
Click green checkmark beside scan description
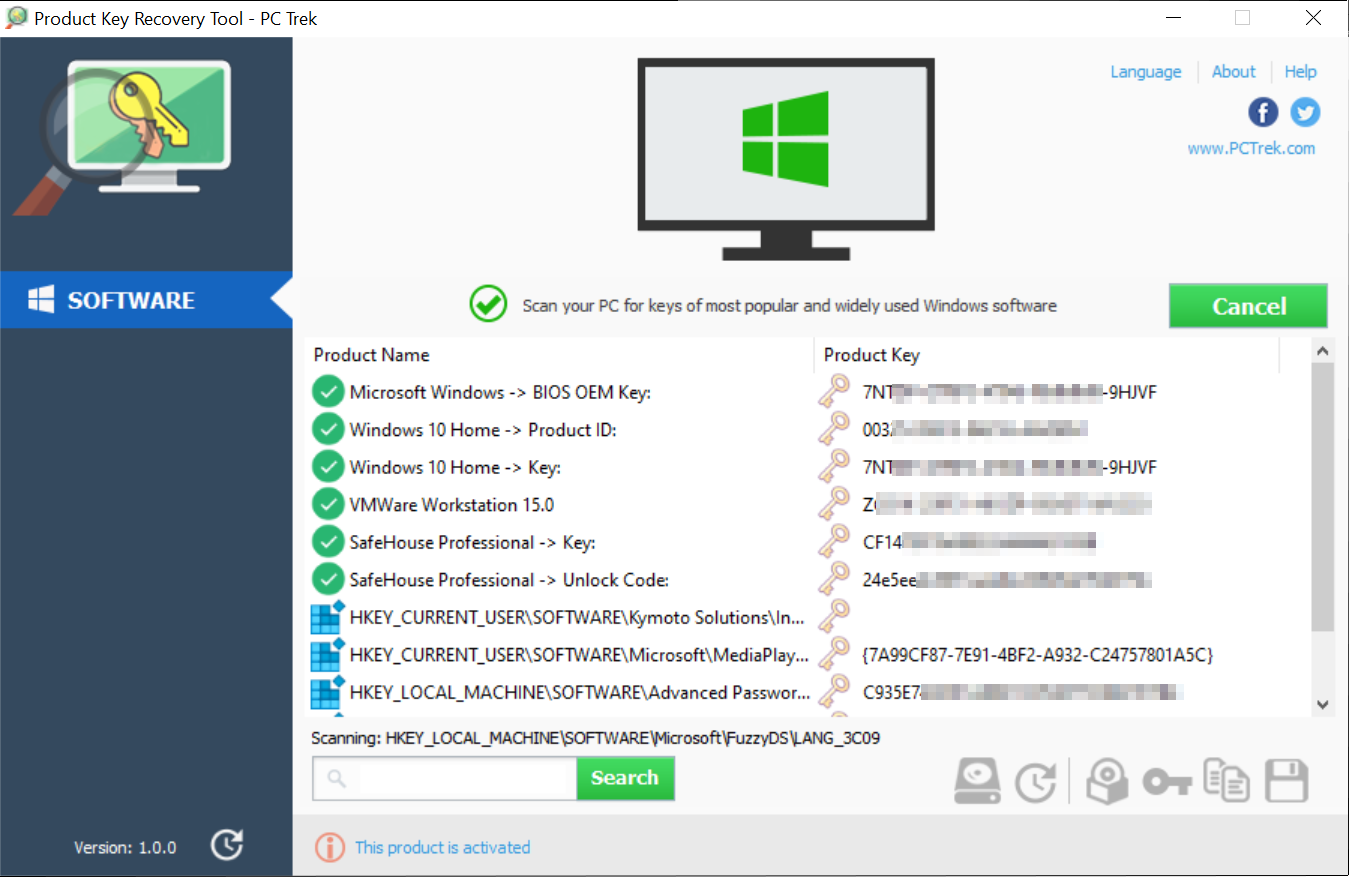[488, 304]
